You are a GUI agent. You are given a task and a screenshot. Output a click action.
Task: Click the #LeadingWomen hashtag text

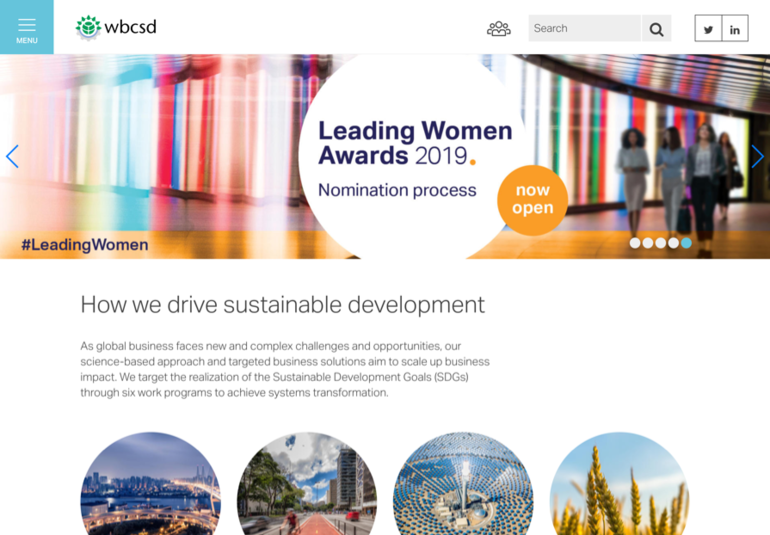84,245
